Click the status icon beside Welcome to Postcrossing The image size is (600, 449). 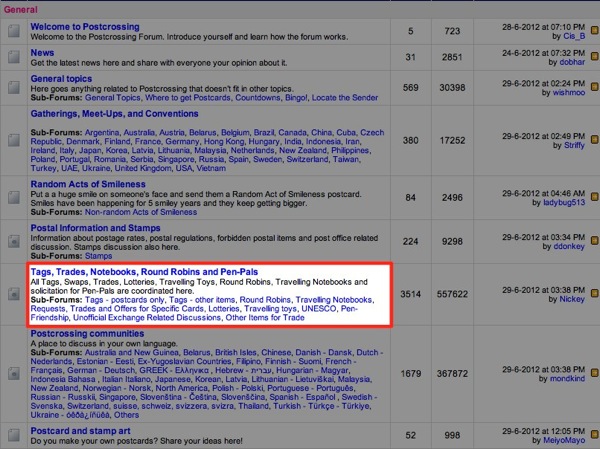(x=14, y=31)
